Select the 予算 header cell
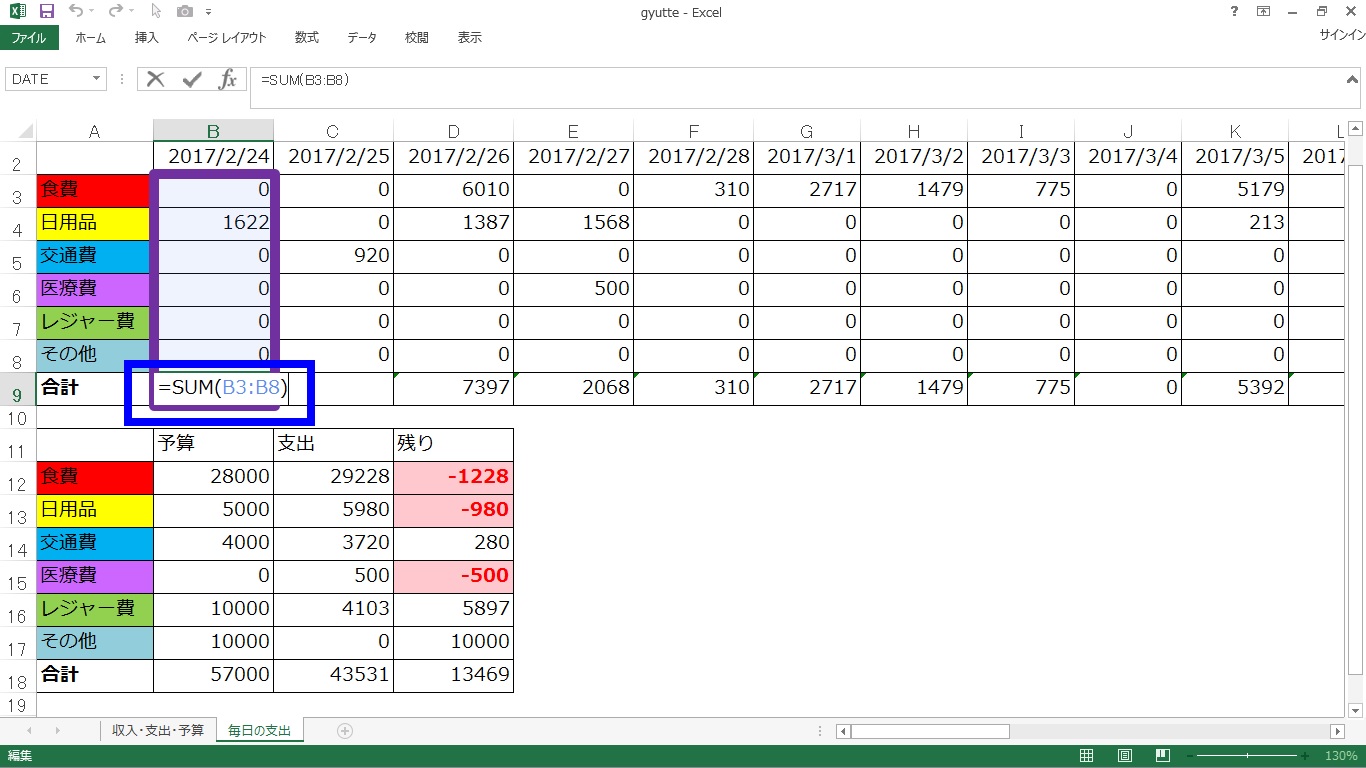1366x768 pixels. (213, 444)
